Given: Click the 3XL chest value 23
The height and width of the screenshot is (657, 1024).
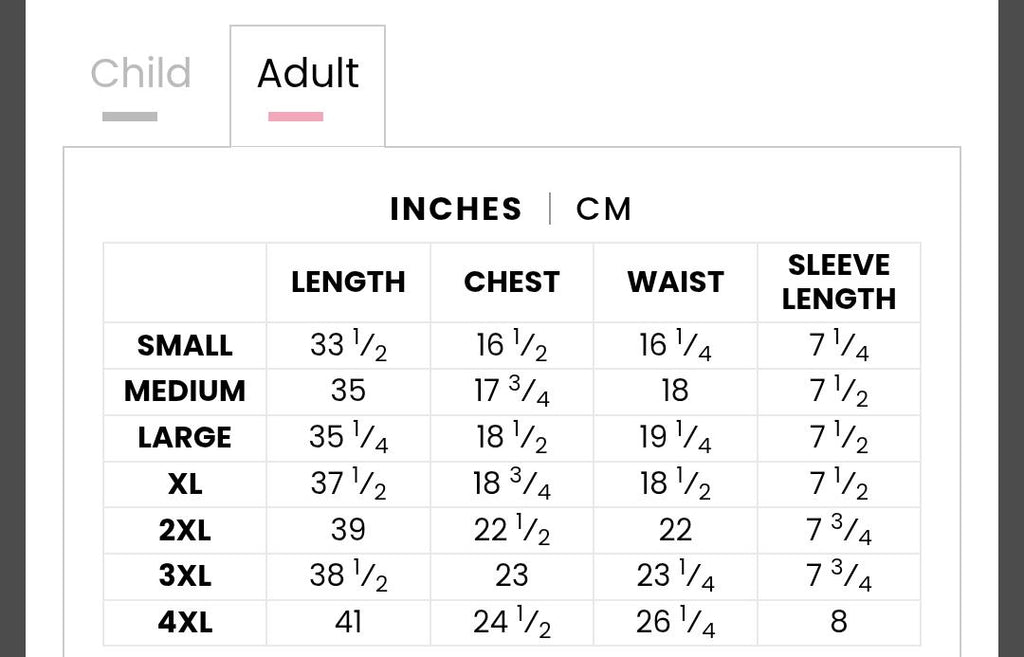Looking at the screenshot, I should click(511, 576).
